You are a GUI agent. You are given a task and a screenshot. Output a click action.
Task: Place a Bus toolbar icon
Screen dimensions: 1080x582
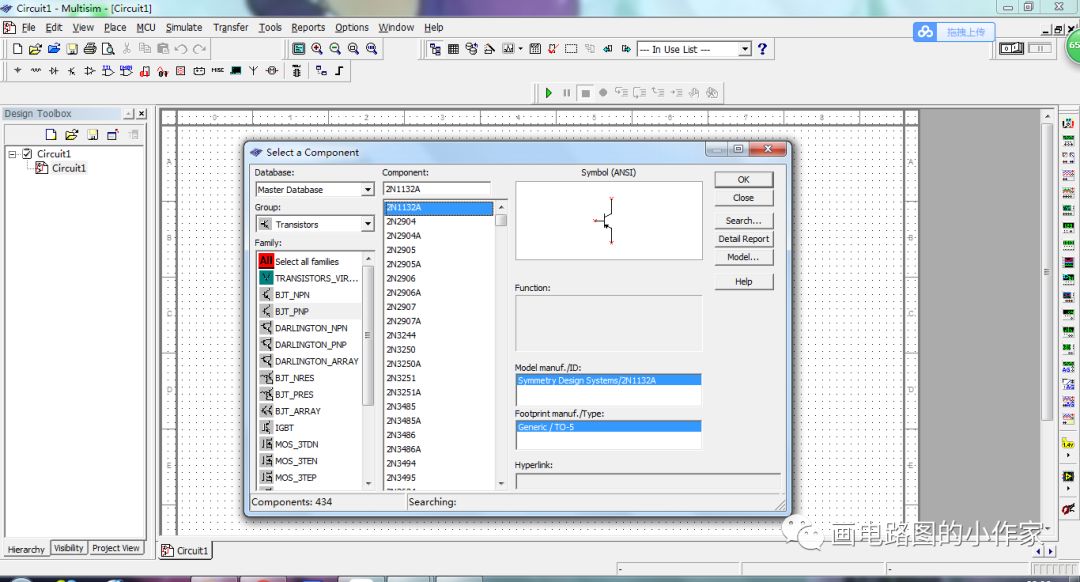point(339,71)
